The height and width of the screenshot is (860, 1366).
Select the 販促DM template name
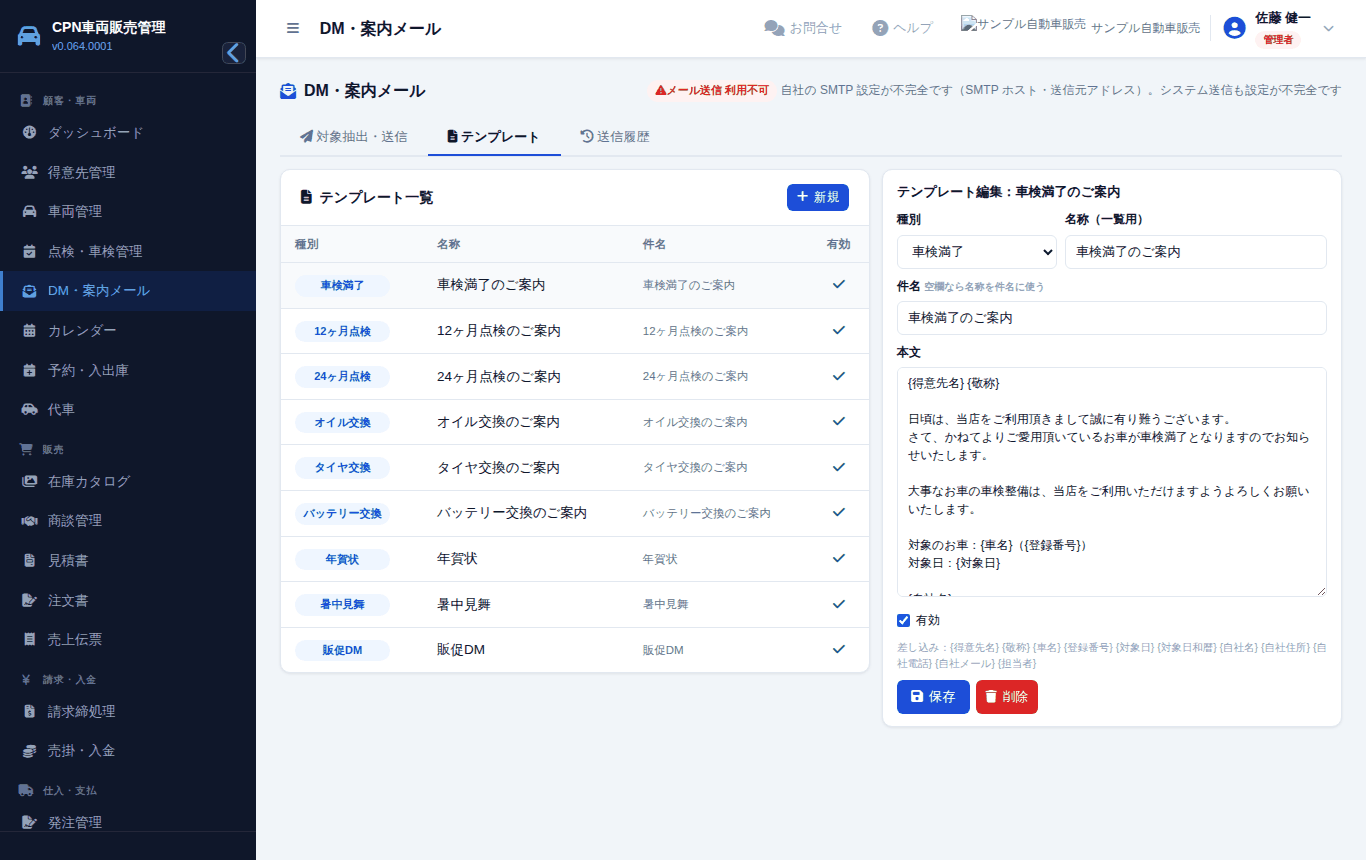point(461,650)
